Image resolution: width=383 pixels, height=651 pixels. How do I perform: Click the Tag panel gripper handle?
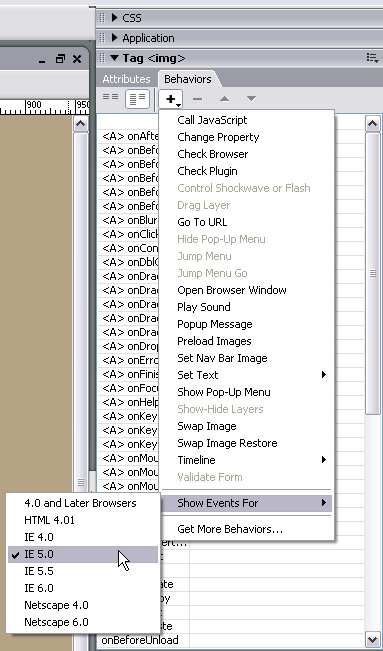pyautogui.click(x=103, y=58)
